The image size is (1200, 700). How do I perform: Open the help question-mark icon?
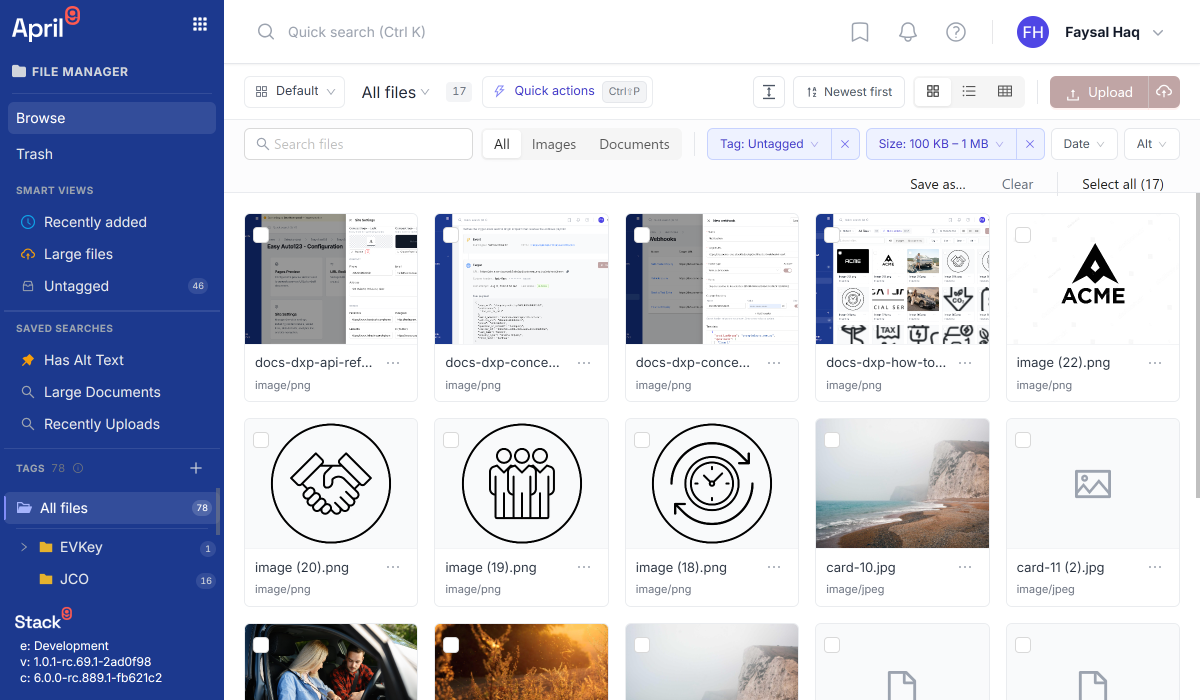click(x=956, y=32)
